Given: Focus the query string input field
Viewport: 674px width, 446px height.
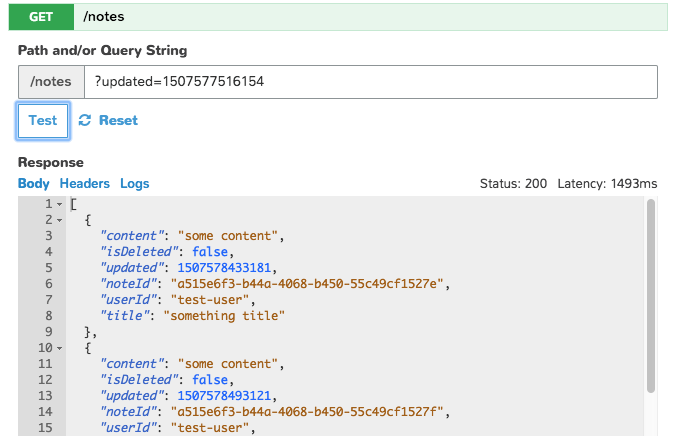Looking at the screenshot, I should [x=370, y=81].
